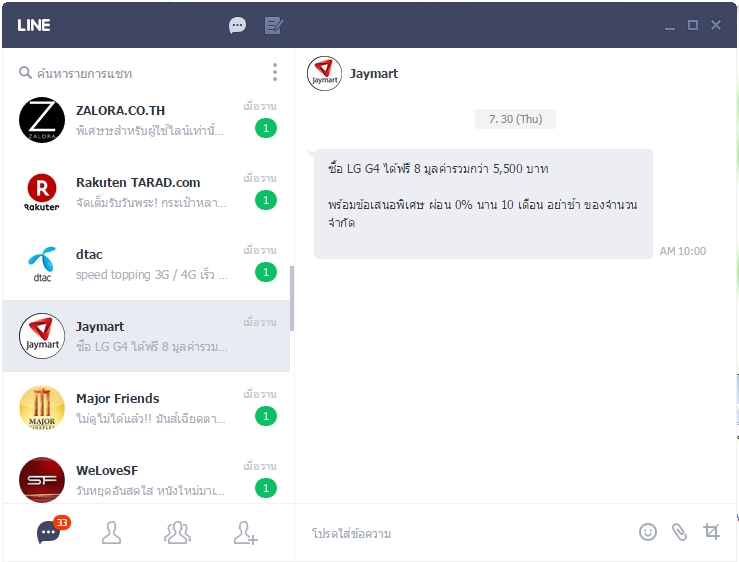Click the WeLoveSF SF logo avatar

(42, 480)
